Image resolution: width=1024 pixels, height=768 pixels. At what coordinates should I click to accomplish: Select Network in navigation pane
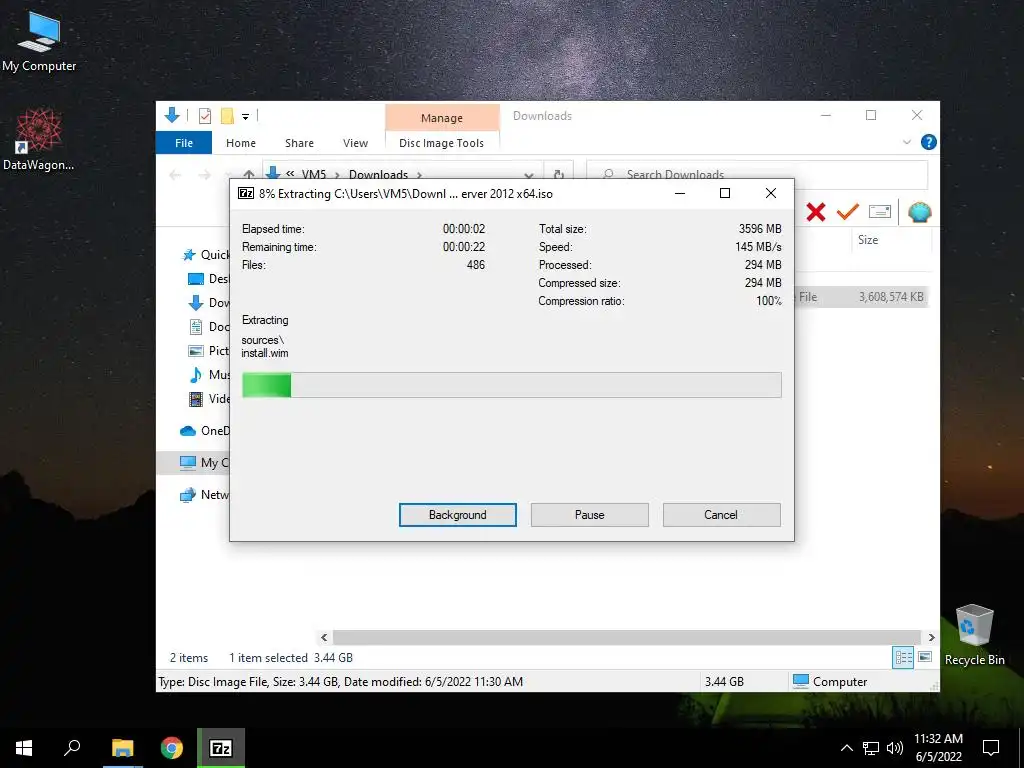pyautogui.click(x=204, y=494)
